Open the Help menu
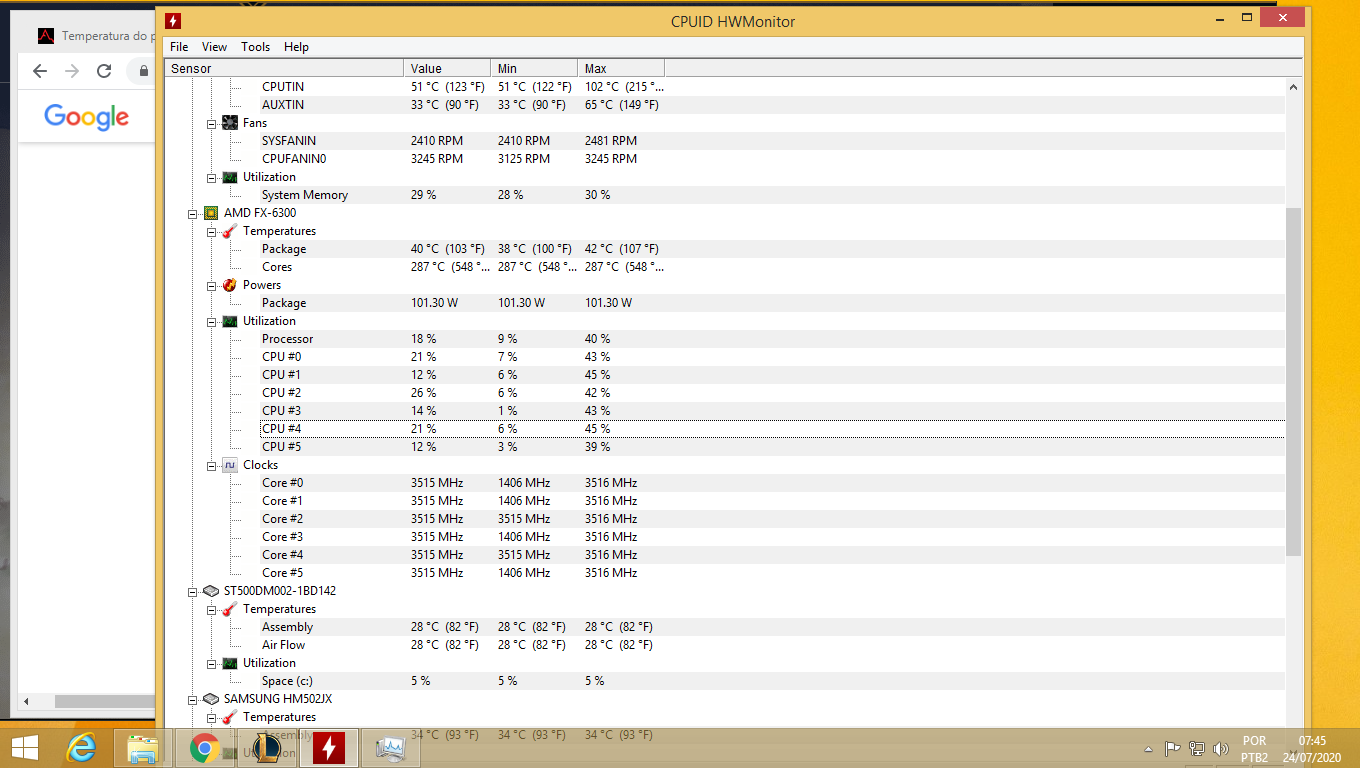Screen dimensions: 1360x768 296,47
